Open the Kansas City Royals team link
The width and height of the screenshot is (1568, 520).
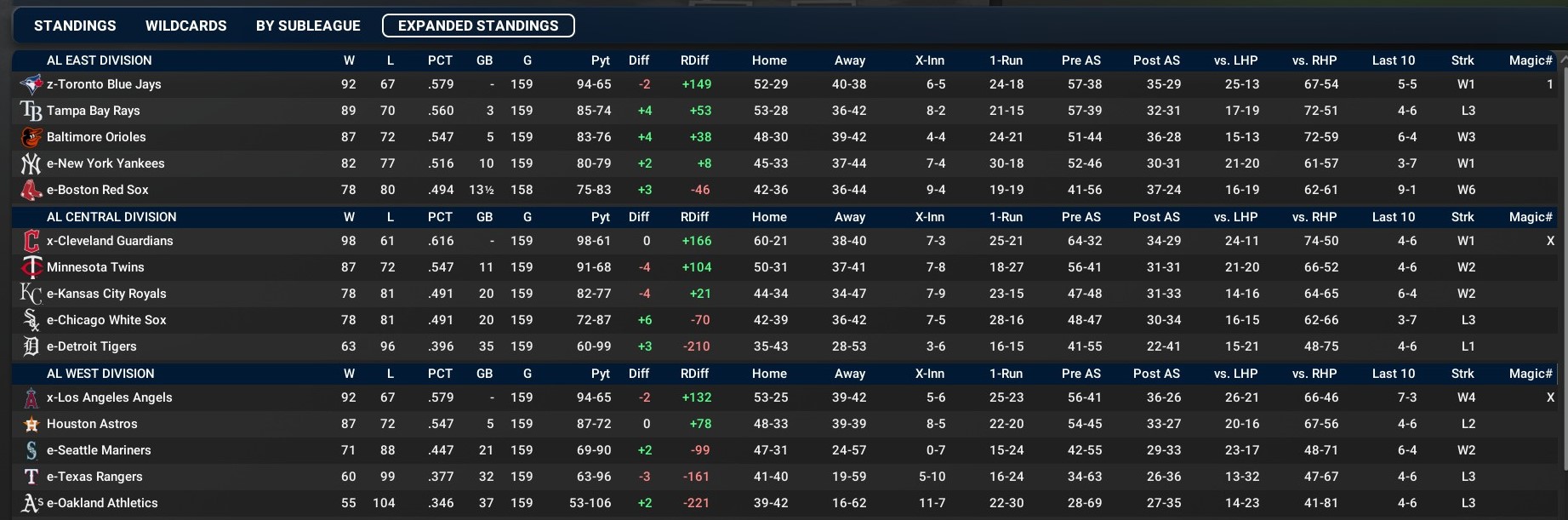(106, 294)
